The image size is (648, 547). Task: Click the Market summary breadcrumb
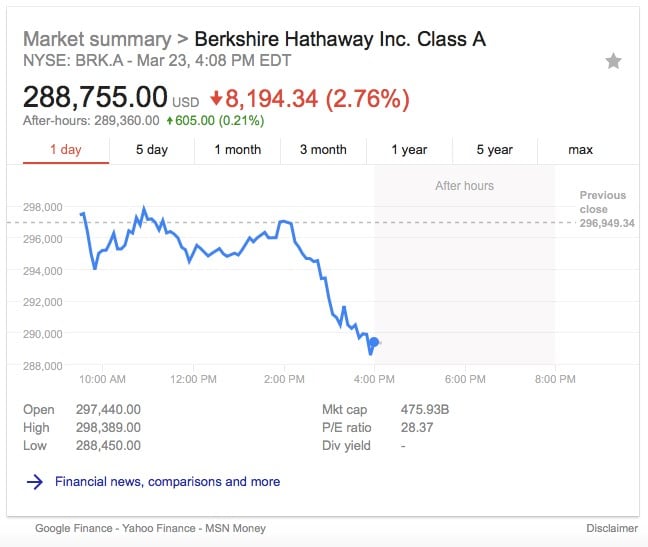point(96,40)
